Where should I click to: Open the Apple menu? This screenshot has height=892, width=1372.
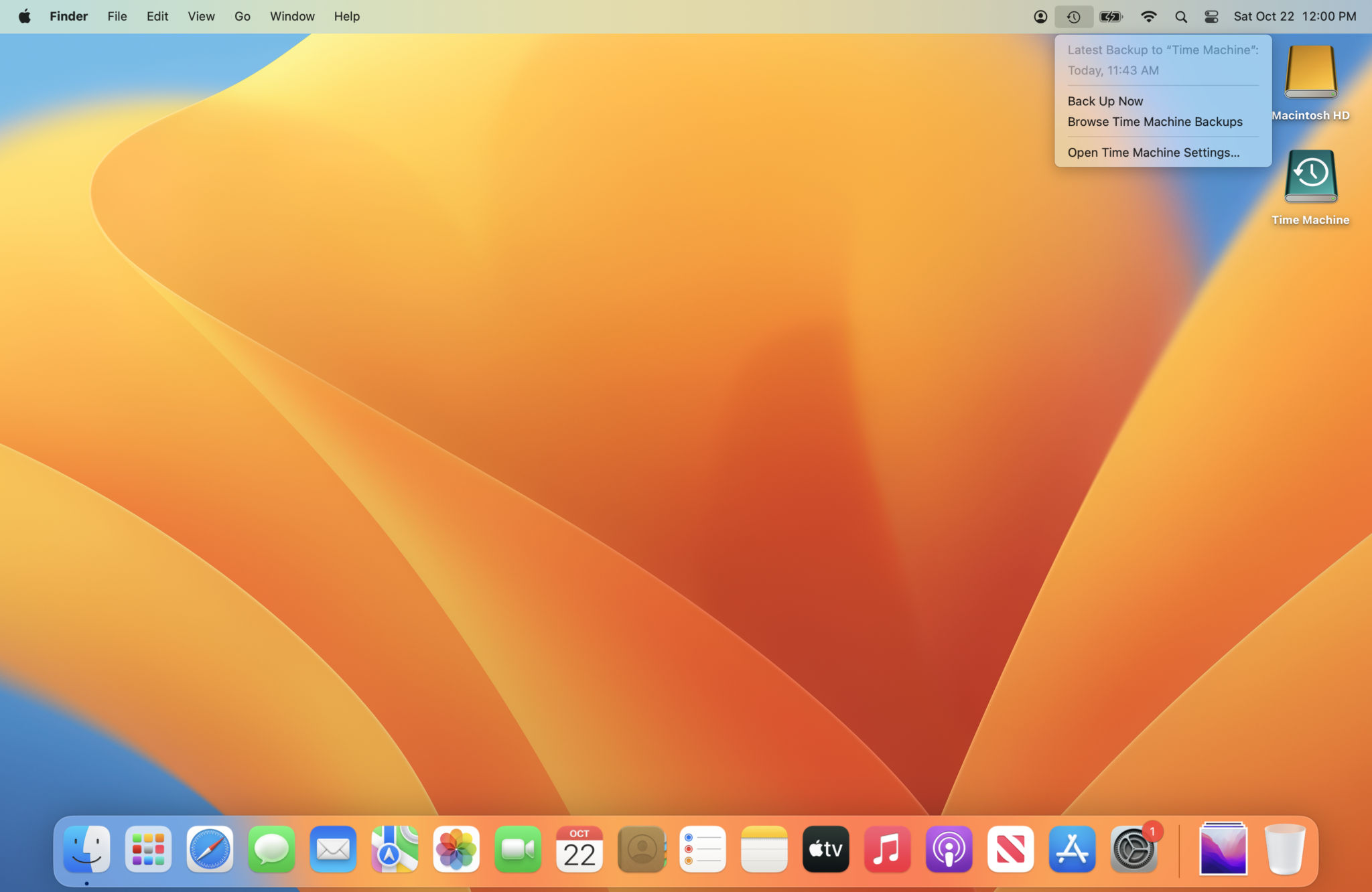pyautogui.click(x=24, y=17)
